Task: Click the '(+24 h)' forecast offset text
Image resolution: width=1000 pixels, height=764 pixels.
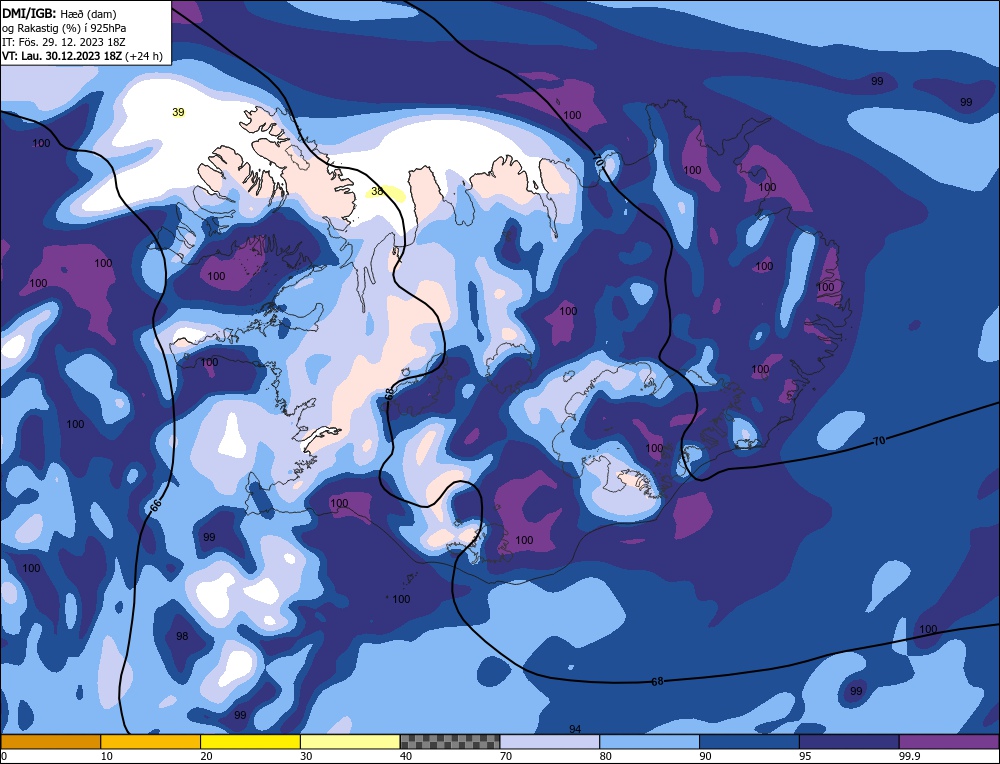Action: point(144,56)
